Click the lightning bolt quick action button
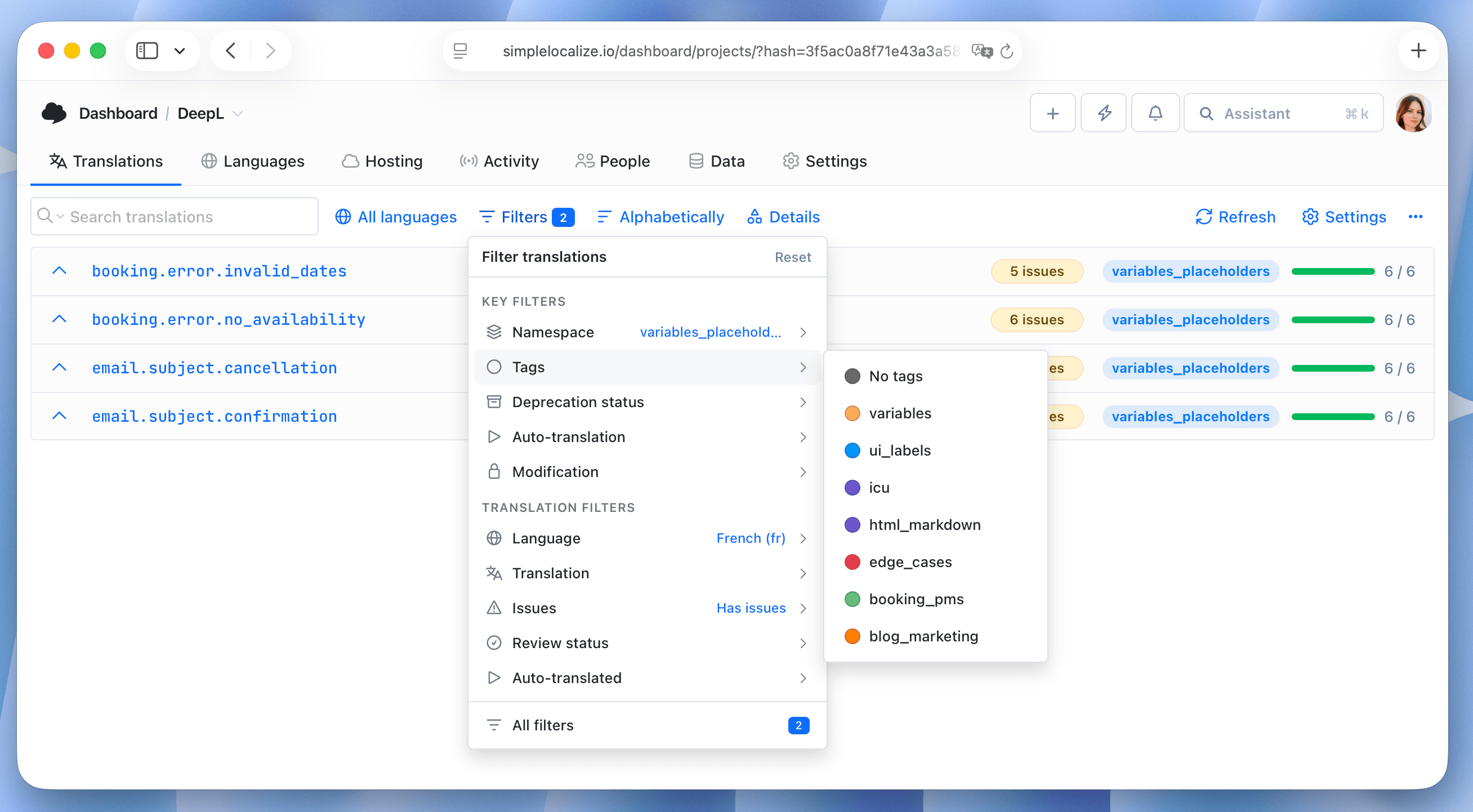The image size is (1473, 812). [x=1104, y=113]
